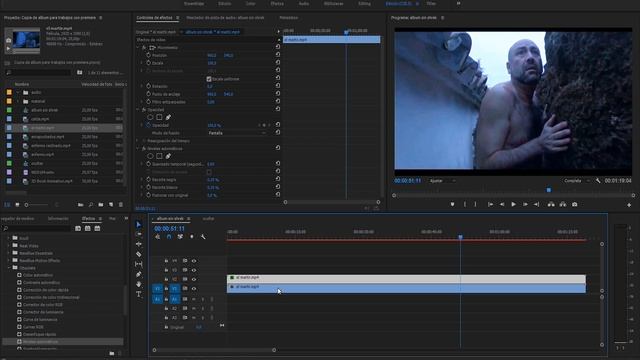Open the Completa playback resolution dropdown

pyautogui.click(x=576, y=180)
